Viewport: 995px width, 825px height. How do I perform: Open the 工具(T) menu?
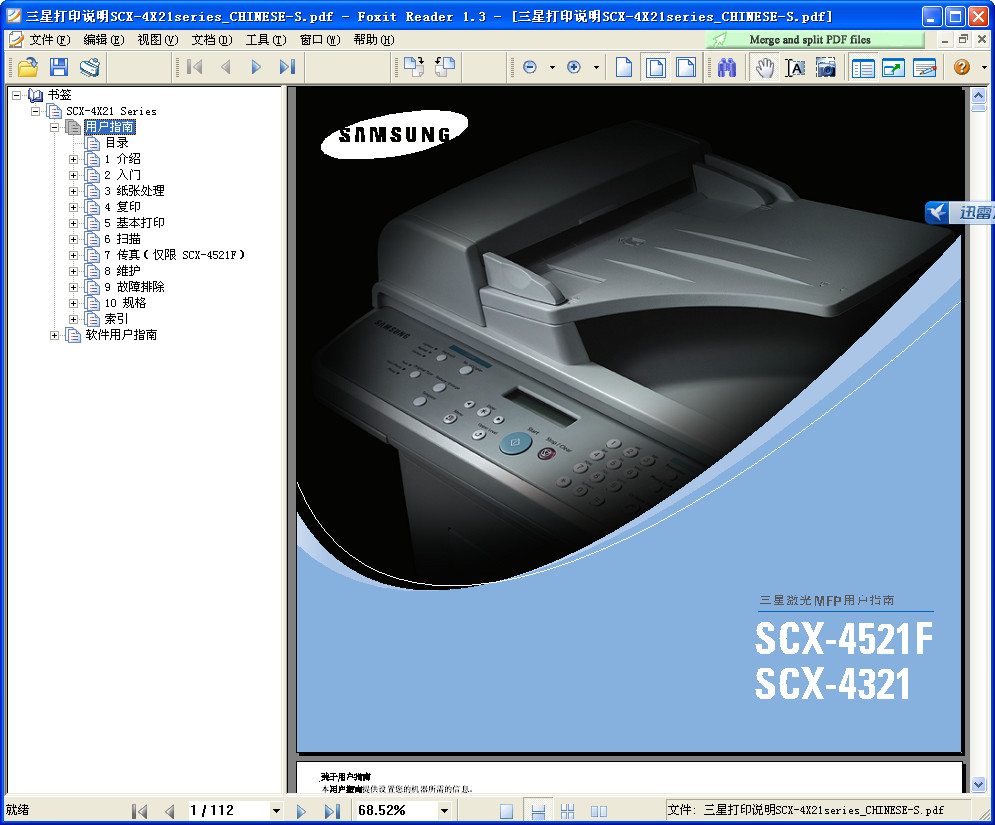(x=265, y=40)
